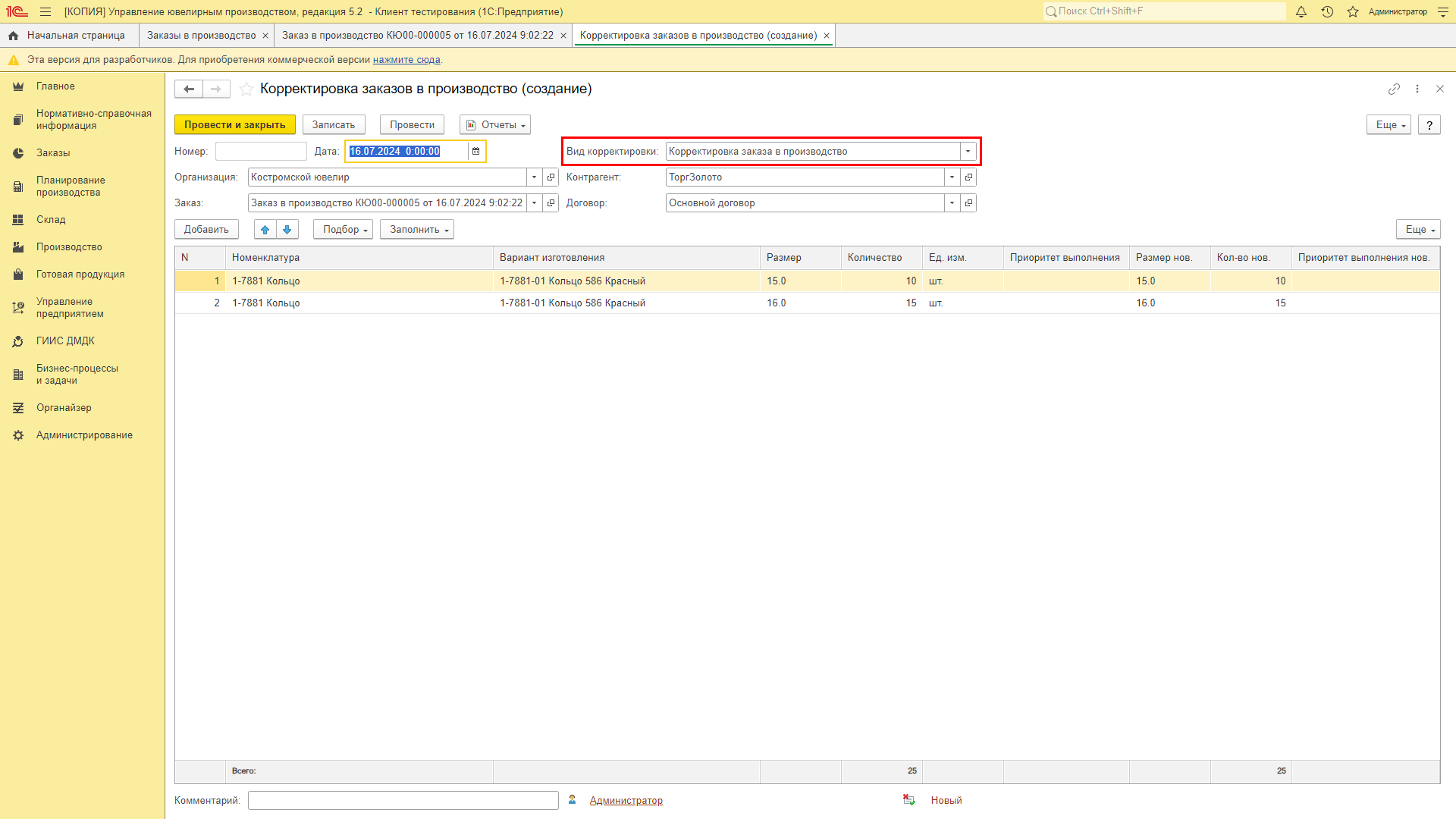Open history clock icon in title bar
The image size is (1456, 819).
(1327, 11)
